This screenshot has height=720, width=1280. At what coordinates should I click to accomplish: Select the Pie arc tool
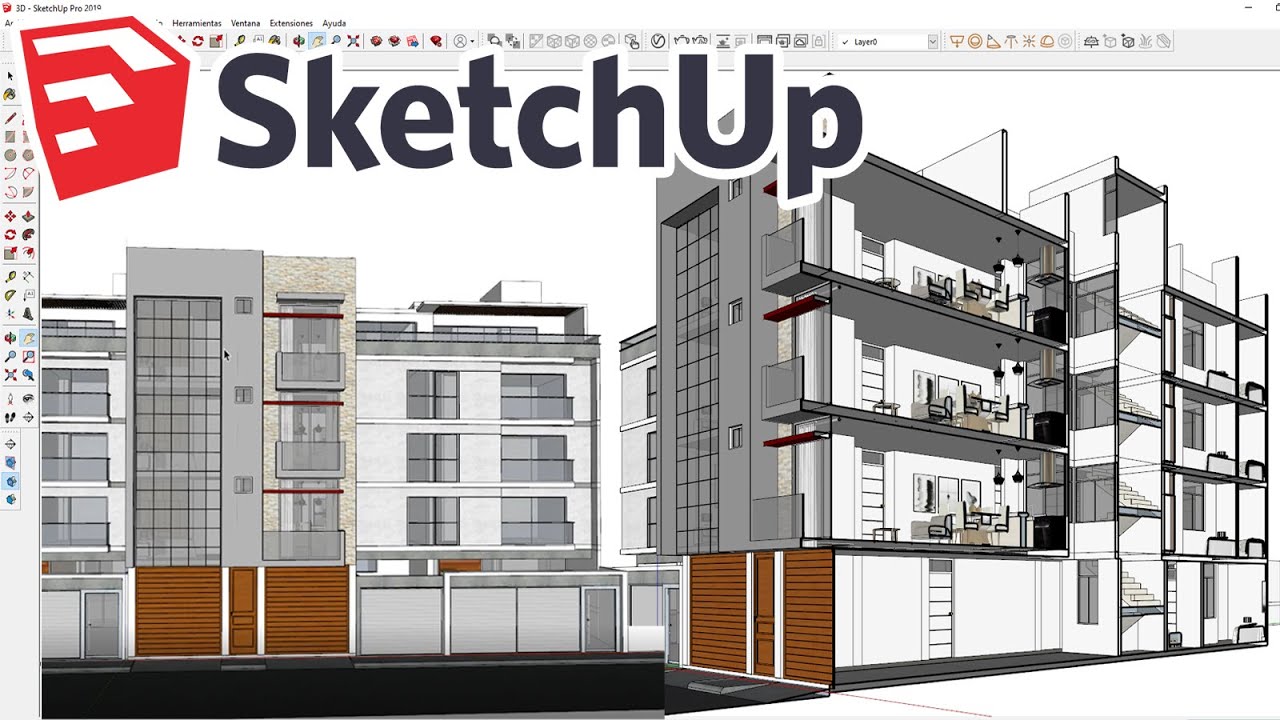pyautogui.click(x=28, y=192)
